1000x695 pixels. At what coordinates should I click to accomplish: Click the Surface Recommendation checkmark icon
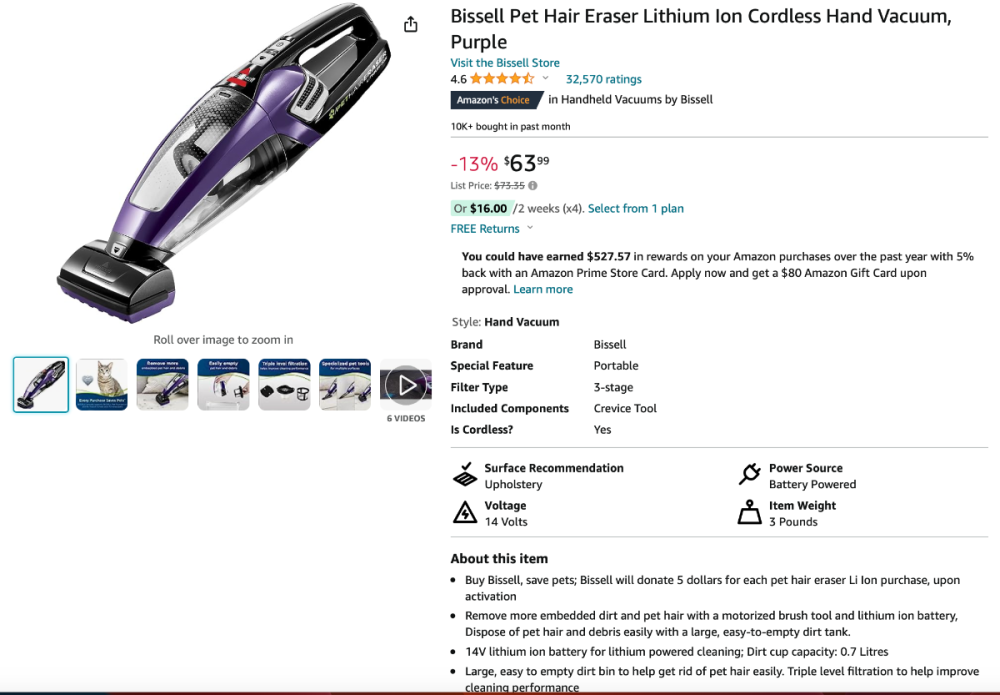[x=465, y=475]
